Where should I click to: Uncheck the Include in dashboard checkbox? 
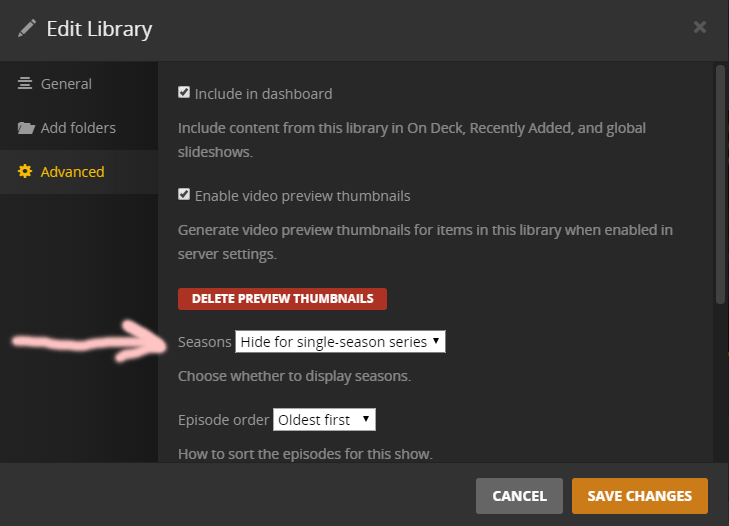pyautogui.click(x=184, y=93)
